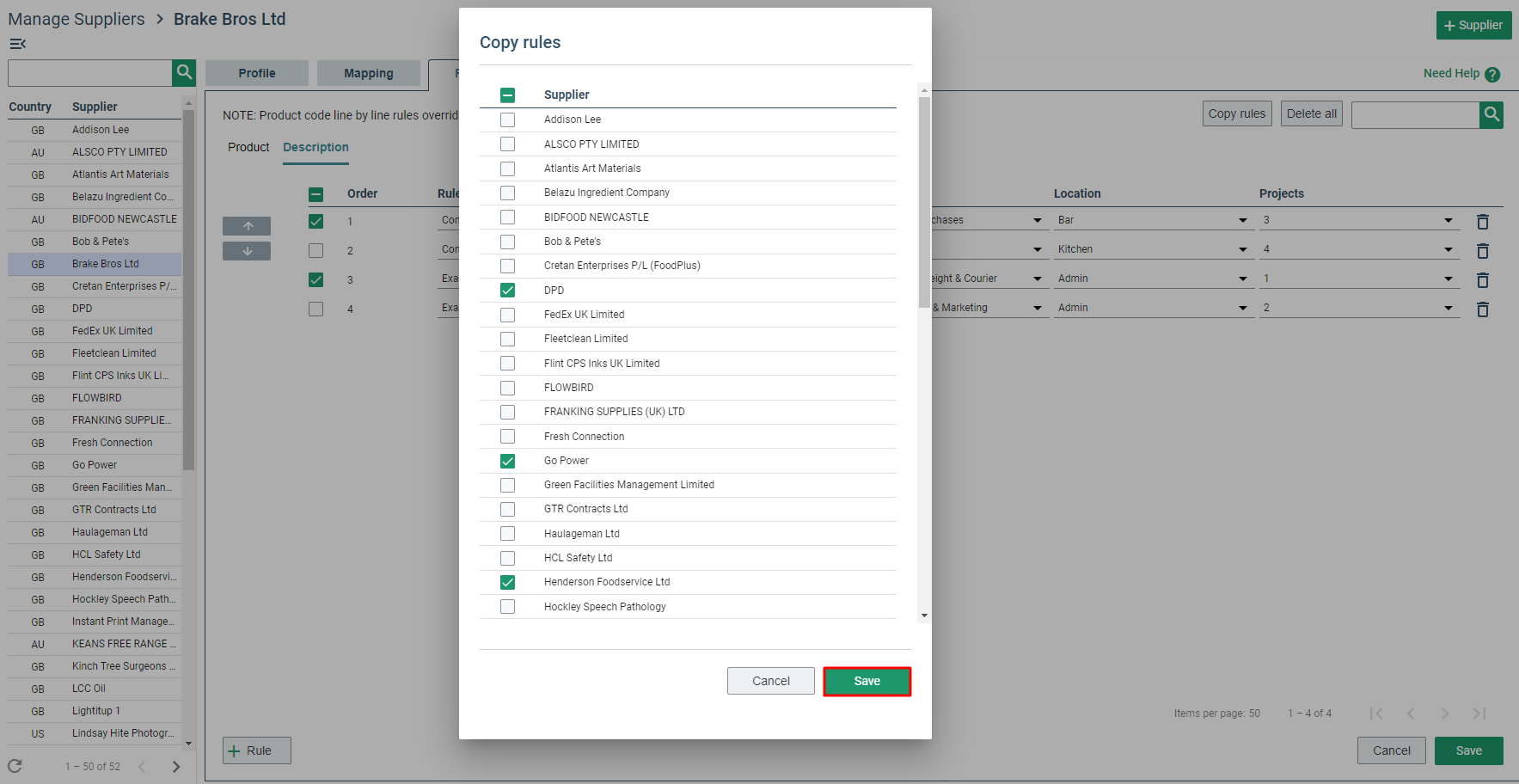Switch to the Mapping tab

click(x=369, y=73)
